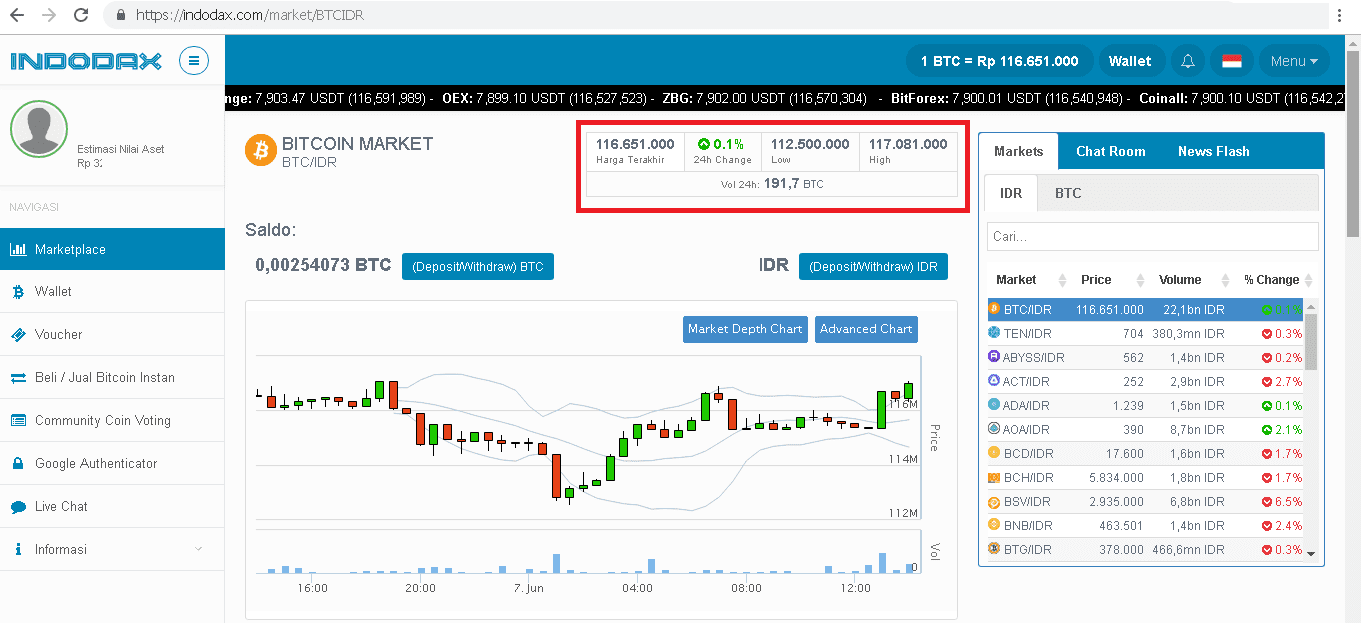The image size is (1361, 623).
Task: Select BNB/IDR market row
Action: pyautogui.click(x=1146, y=525)
